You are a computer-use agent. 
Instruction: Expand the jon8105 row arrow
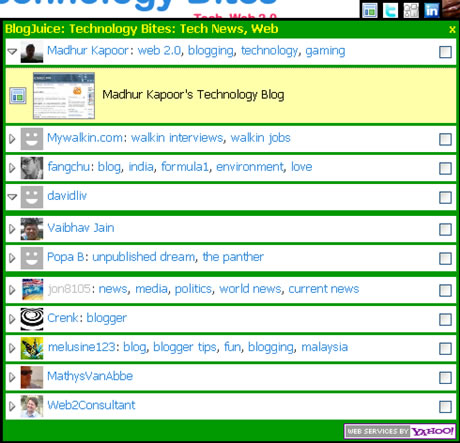12,290
